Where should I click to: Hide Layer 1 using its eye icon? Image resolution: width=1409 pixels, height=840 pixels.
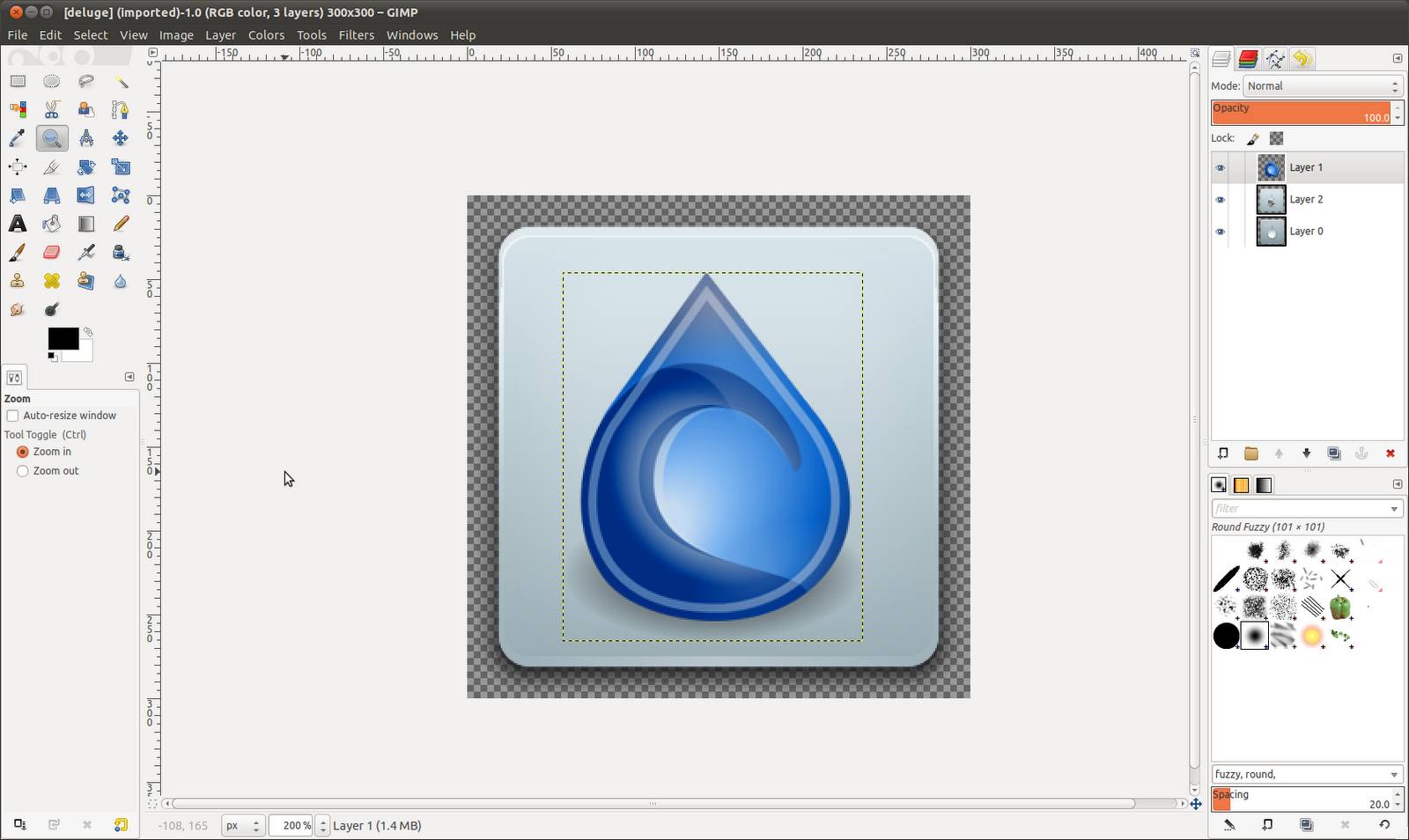(1221, 168)
